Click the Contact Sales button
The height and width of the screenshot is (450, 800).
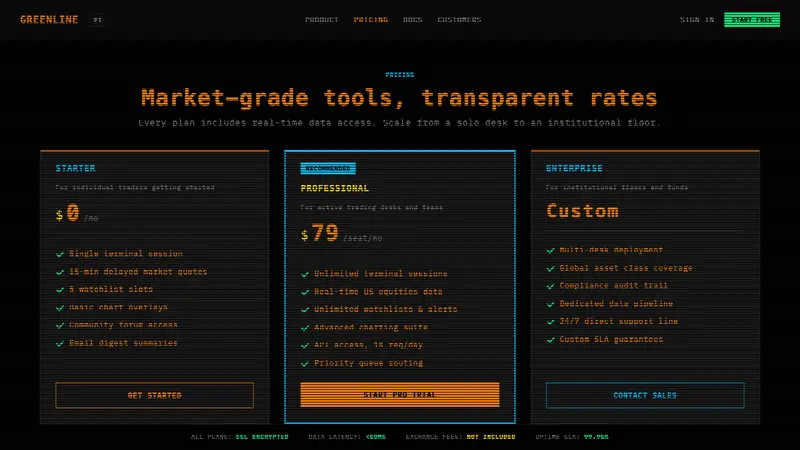645,395
